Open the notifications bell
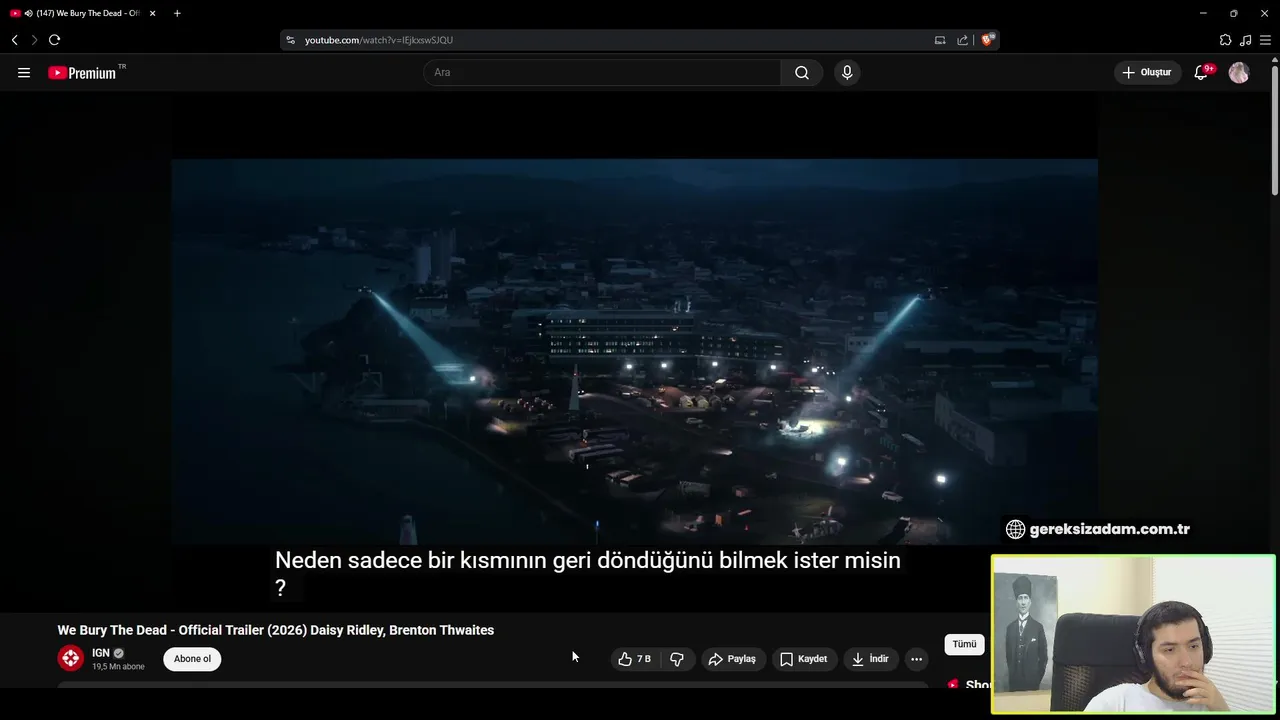The height and width of the screenshot is (720, 1280). tap(1202, 72)
